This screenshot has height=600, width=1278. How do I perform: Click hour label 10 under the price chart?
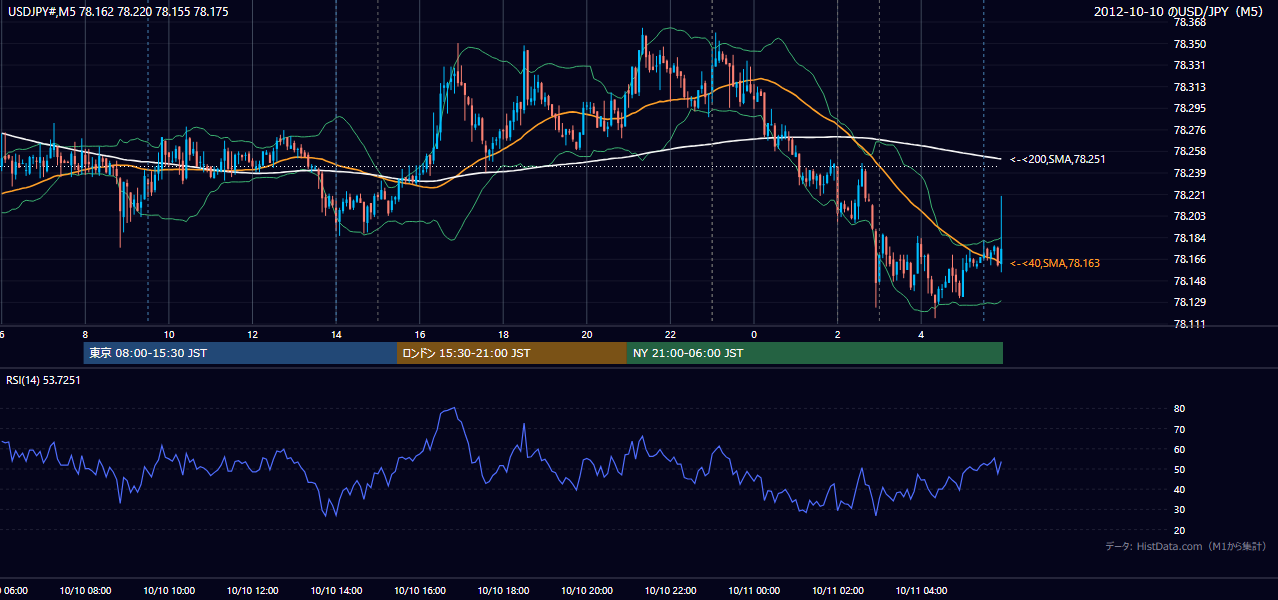click(x=169, y=334)
